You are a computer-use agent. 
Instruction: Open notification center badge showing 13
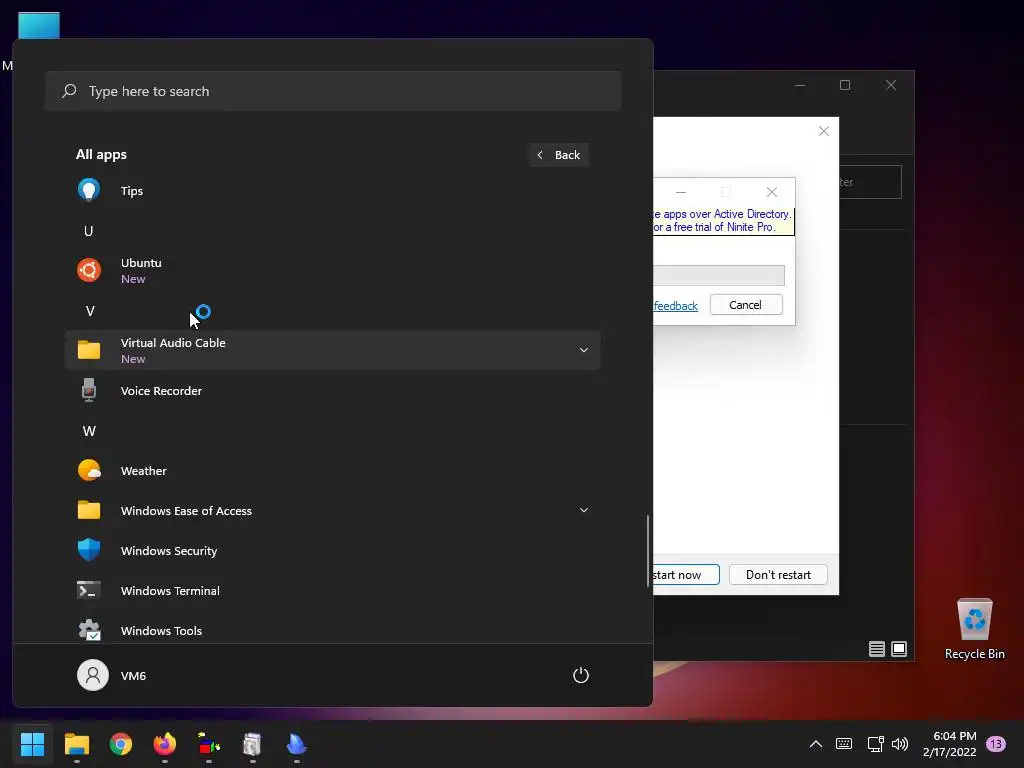point(996,744)
